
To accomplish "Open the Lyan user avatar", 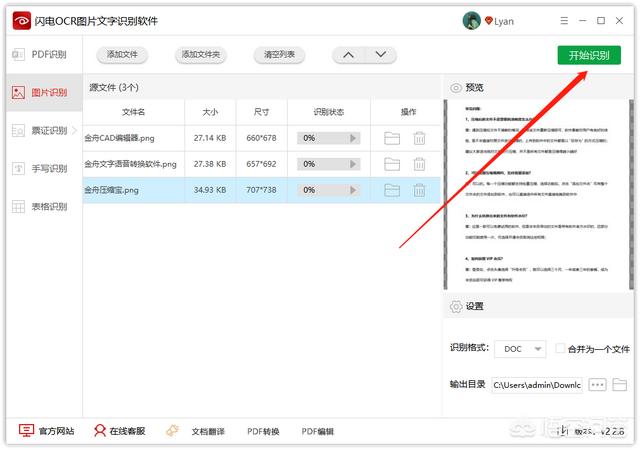I will click(471, 20).
